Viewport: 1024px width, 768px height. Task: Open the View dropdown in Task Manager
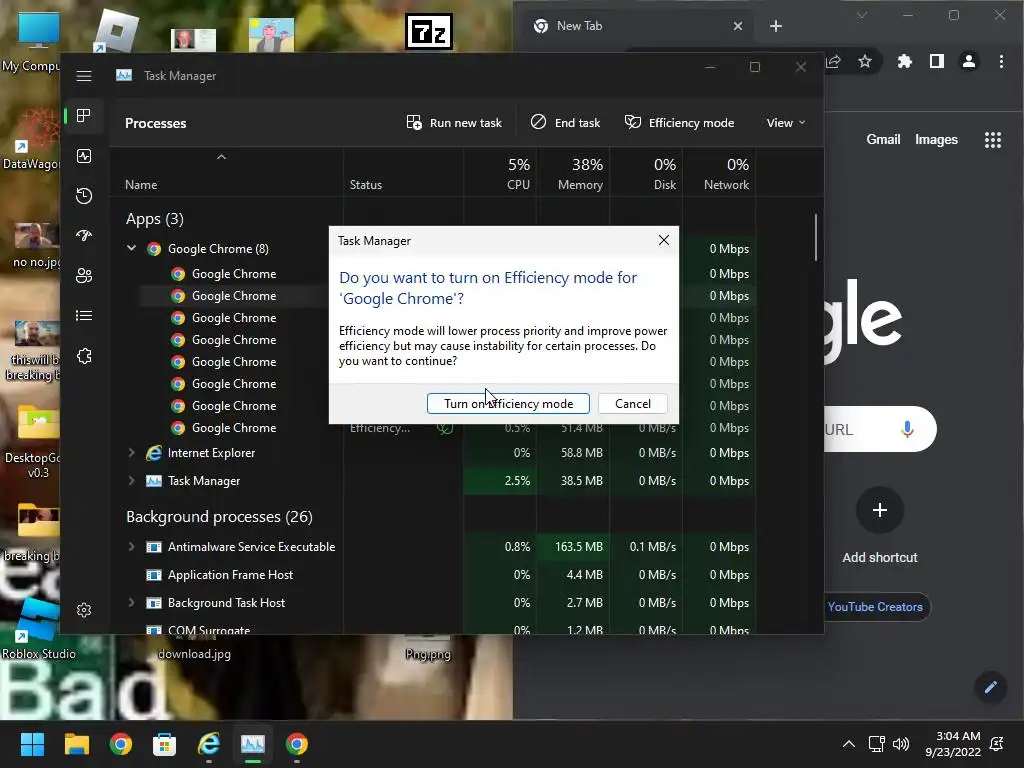786,123
